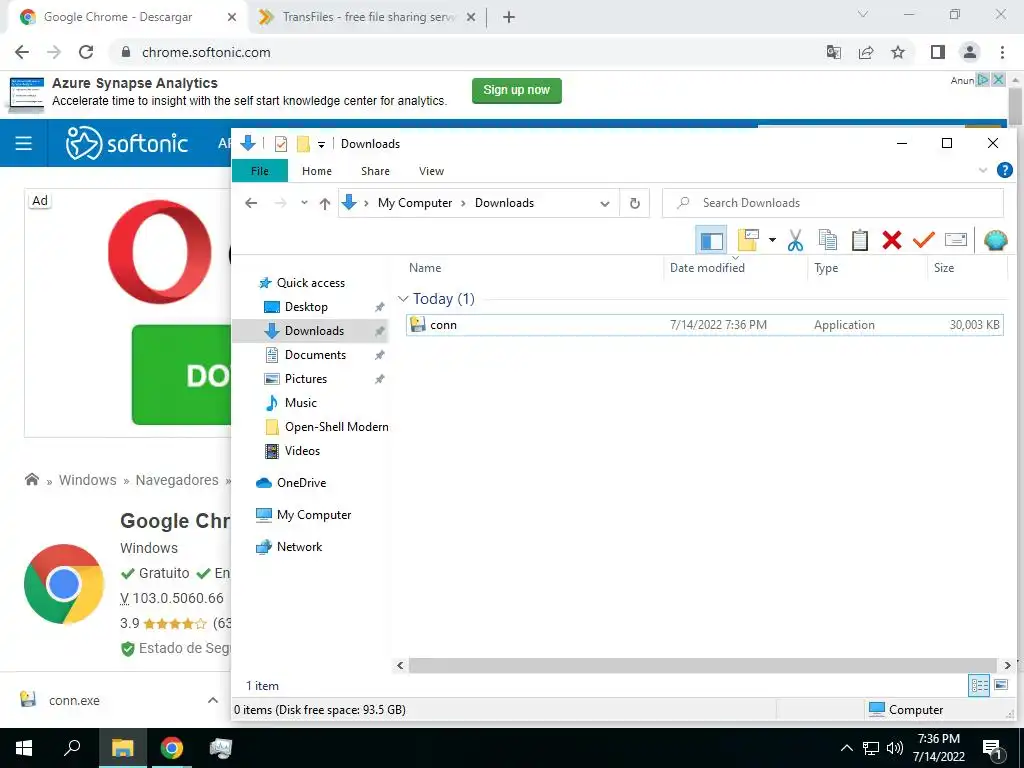Click the Cut scissors icon

(x=795, y=240)
